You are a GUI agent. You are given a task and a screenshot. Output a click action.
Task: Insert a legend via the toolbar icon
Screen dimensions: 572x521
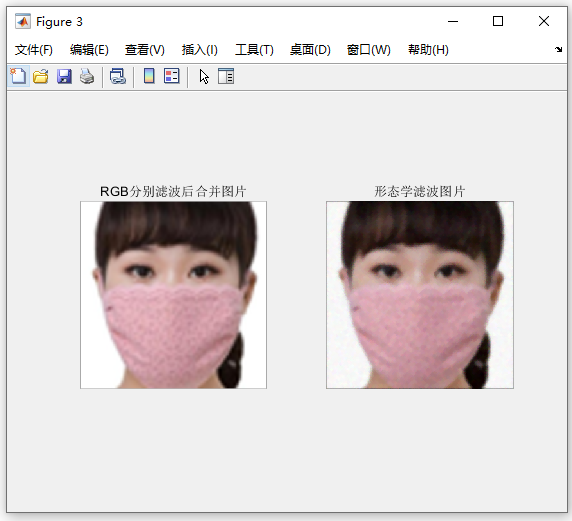(x=171, y=76)
